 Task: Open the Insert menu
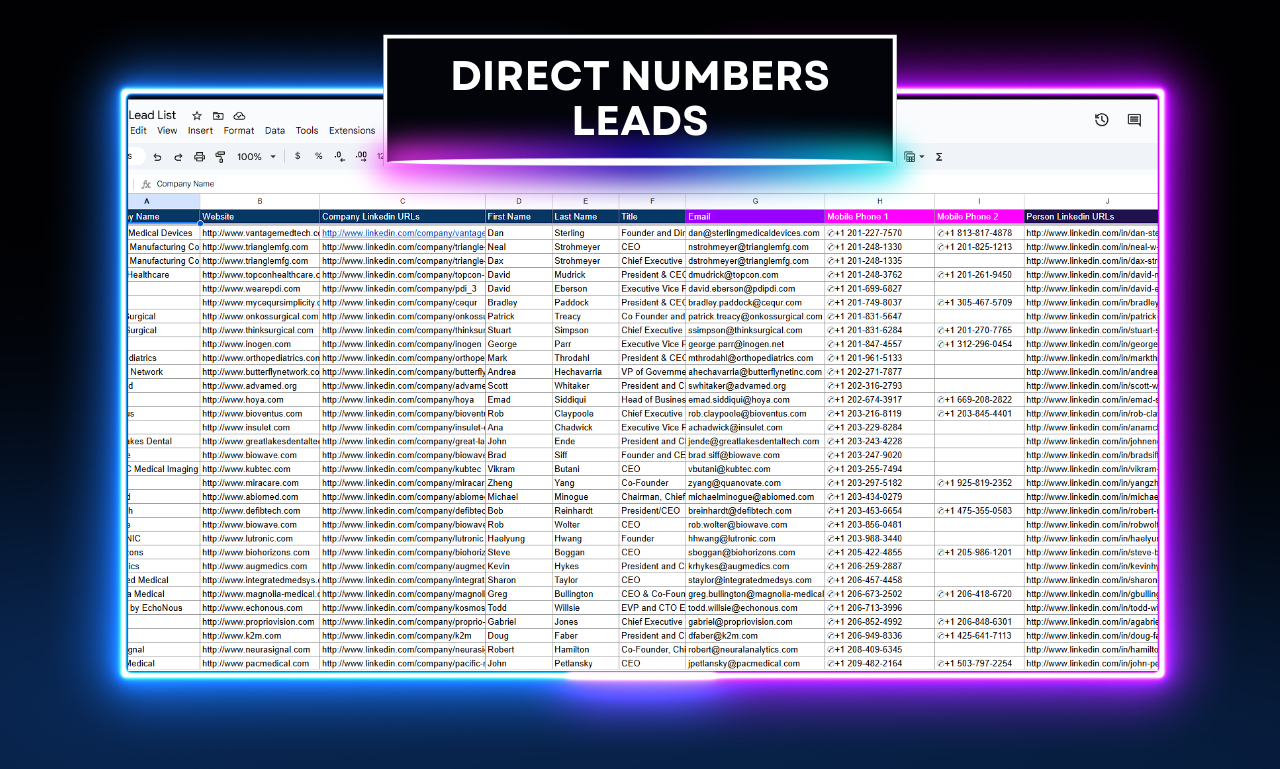coord(200,131)
